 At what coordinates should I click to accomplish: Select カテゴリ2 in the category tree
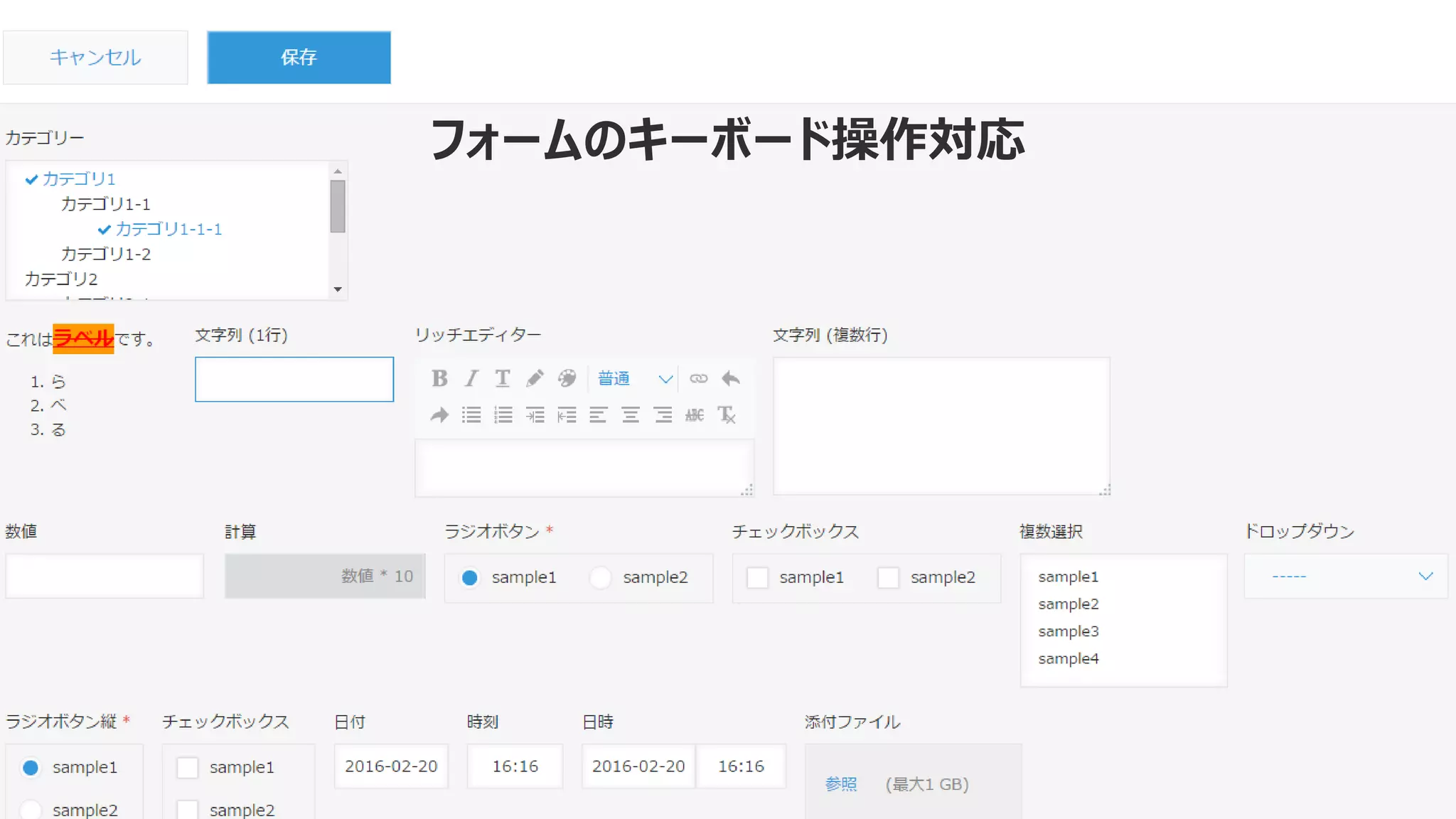click(61, 279)
